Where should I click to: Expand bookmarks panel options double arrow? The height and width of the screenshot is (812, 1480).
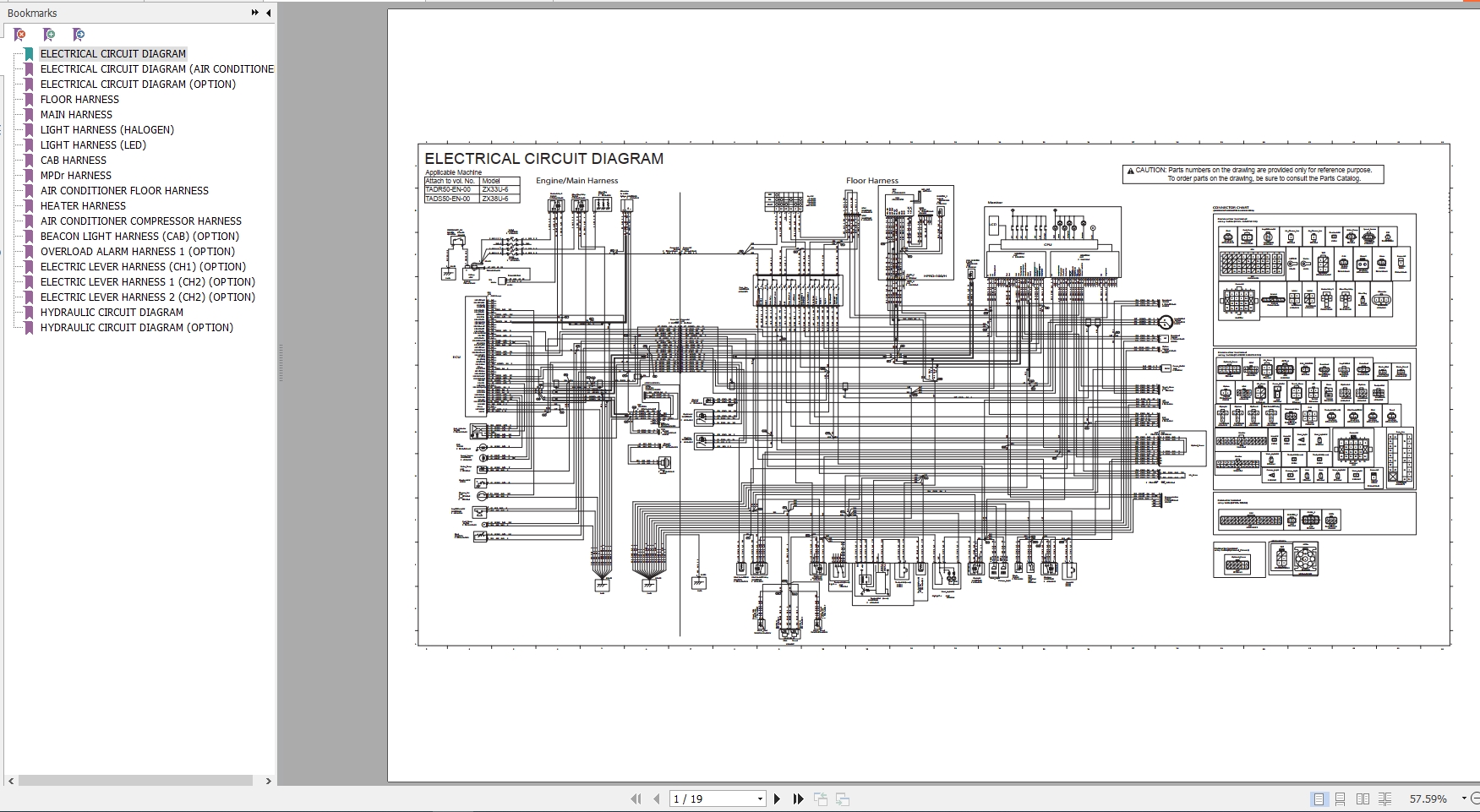click(255, 13)
